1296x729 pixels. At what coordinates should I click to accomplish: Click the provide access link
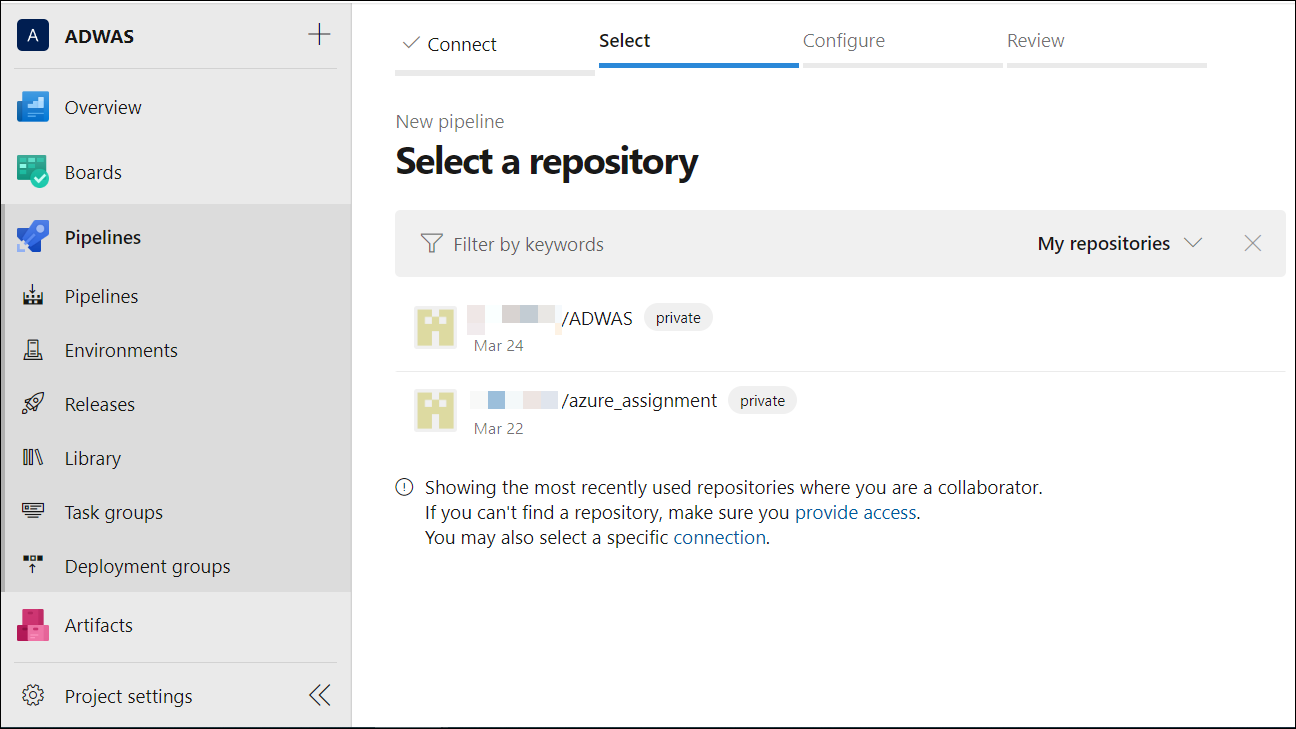click(x=855, y=512)
